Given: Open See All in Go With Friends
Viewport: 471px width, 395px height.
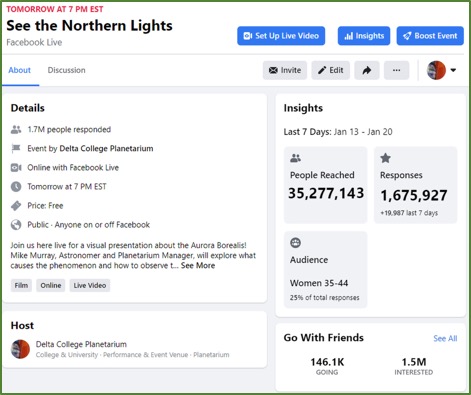Looking at the screenshot, I should 445,338.
